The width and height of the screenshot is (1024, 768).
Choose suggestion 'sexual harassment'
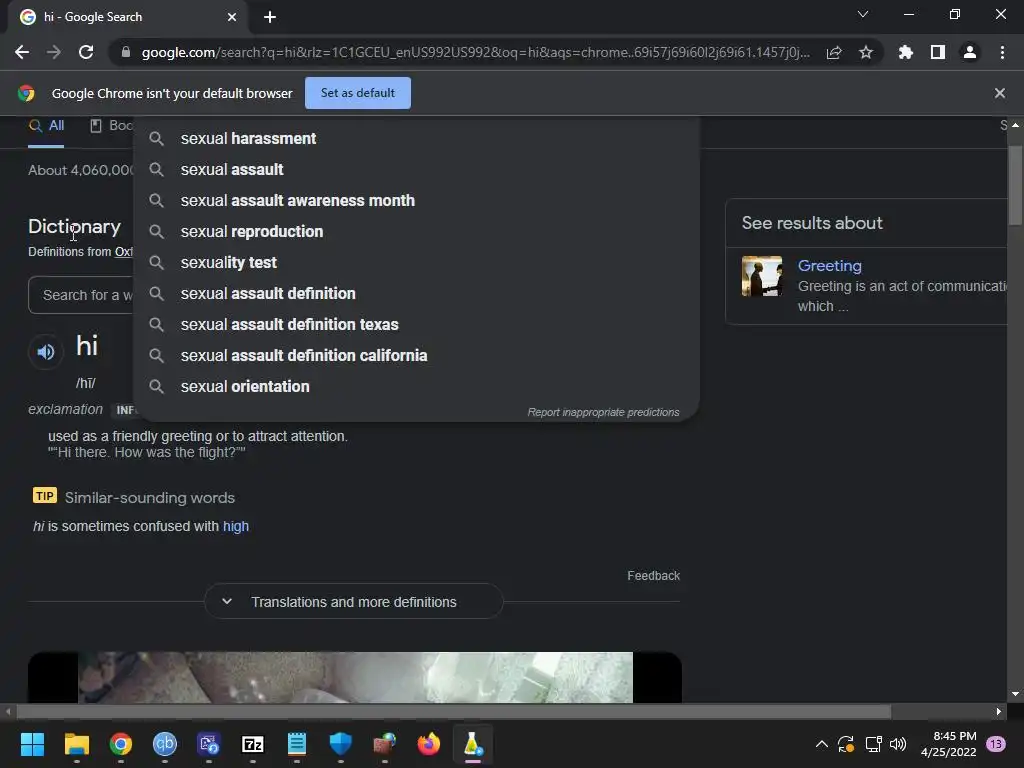tap(417, 138)
